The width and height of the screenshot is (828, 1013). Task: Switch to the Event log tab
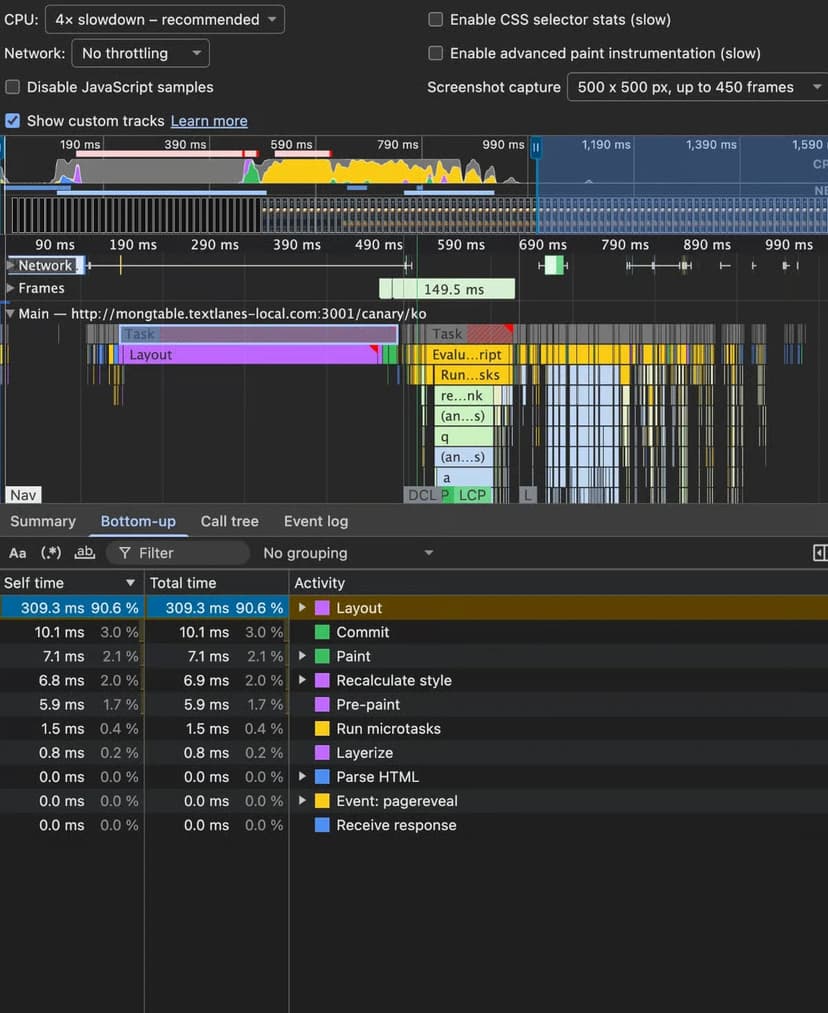click(316, 521)
